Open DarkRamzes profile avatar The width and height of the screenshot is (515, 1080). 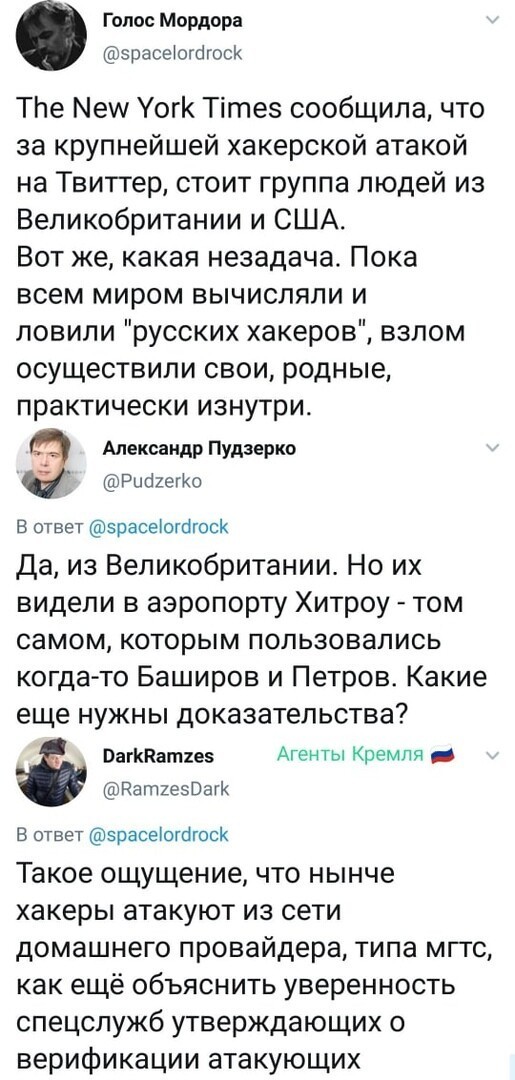(x=52, y=771)
